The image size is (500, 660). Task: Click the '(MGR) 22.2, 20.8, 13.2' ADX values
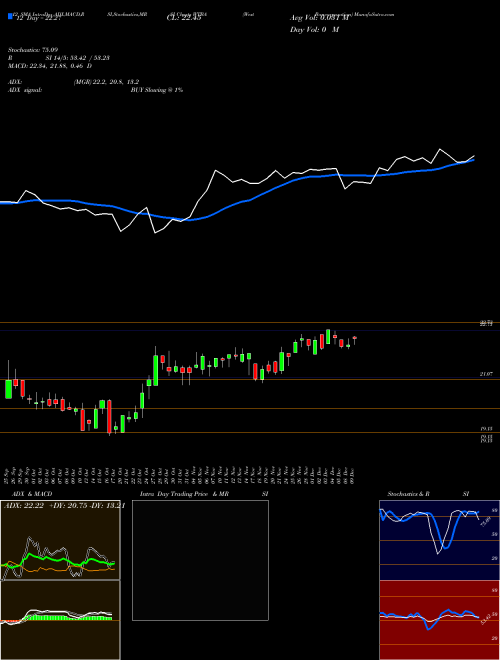coord(106,82)
